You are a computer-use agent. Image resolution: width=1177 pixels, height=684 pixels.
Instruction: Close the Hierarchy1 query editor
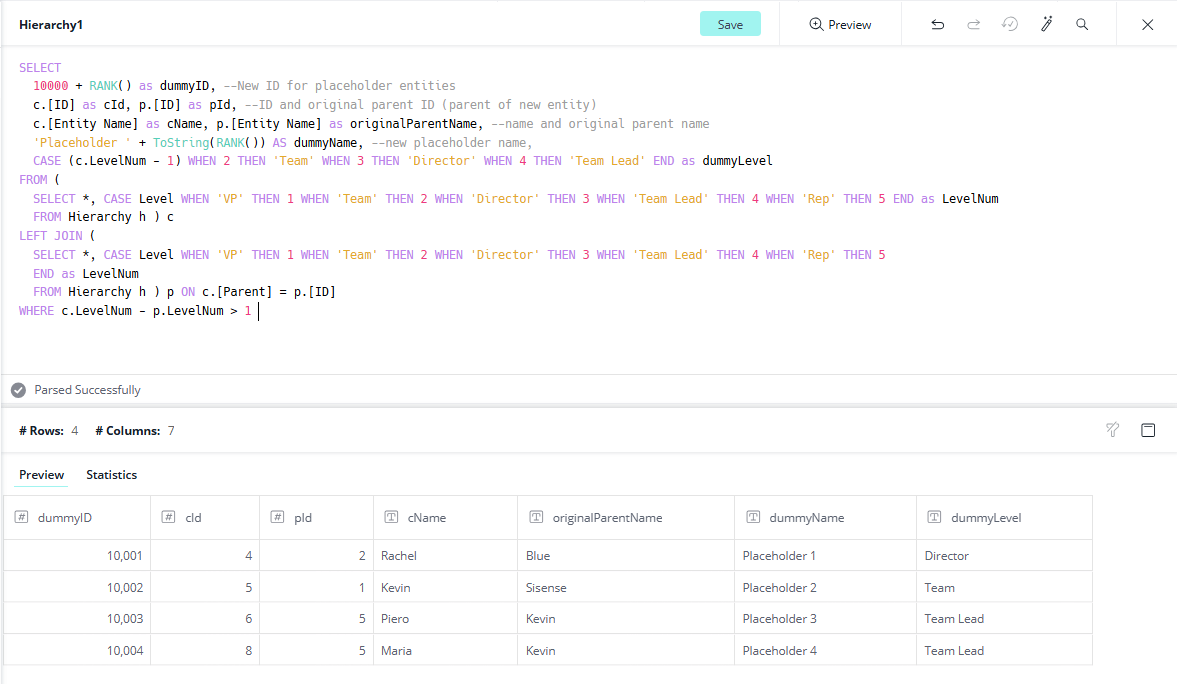(1148, 24)
